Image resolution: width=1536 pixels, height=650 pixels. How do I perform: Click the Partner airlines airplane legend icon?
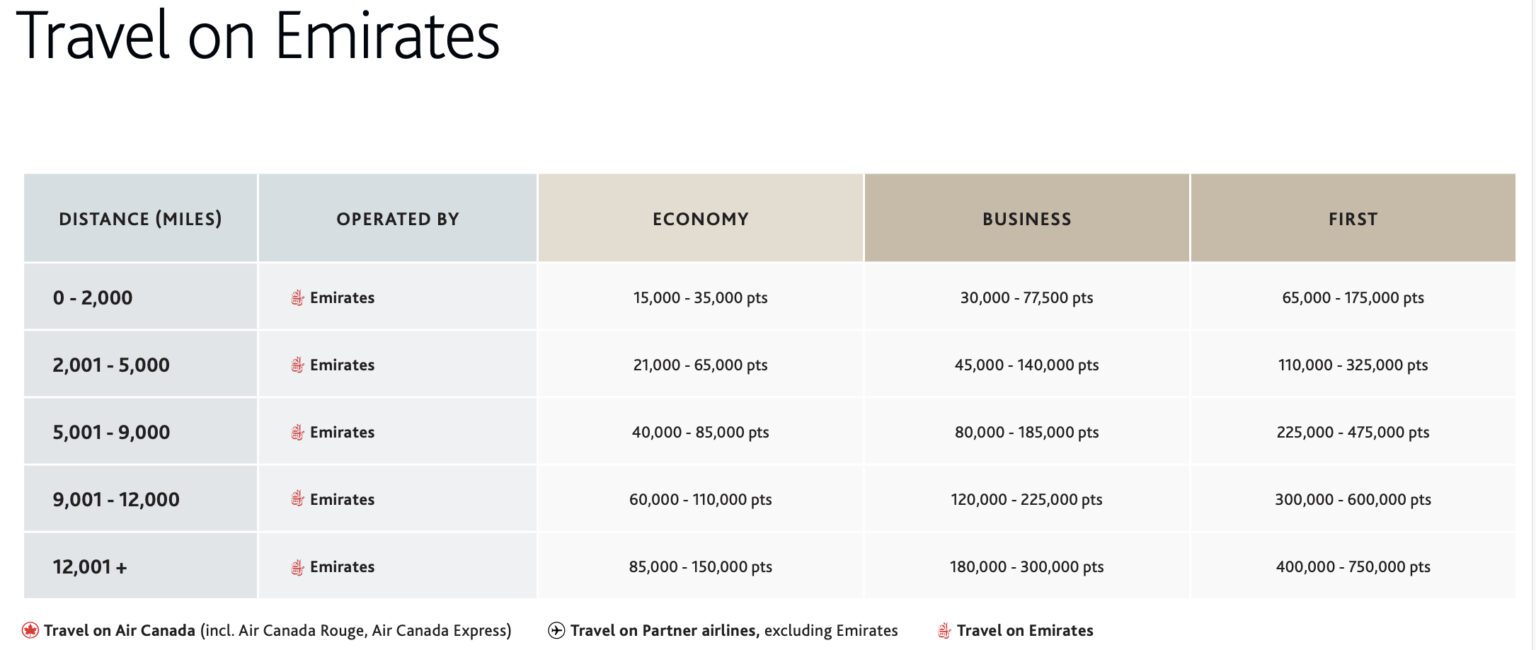coord(556,631)
